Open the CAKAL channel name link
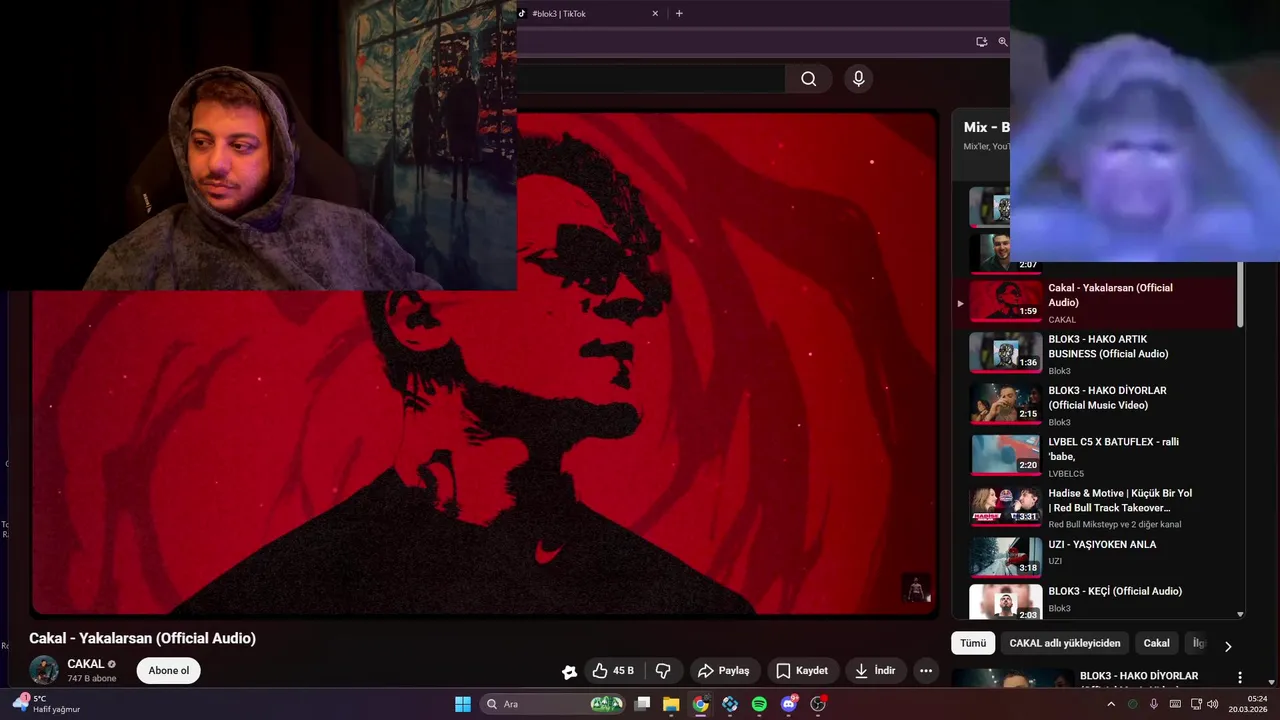 pyautogui.click(x=86, y=664)
